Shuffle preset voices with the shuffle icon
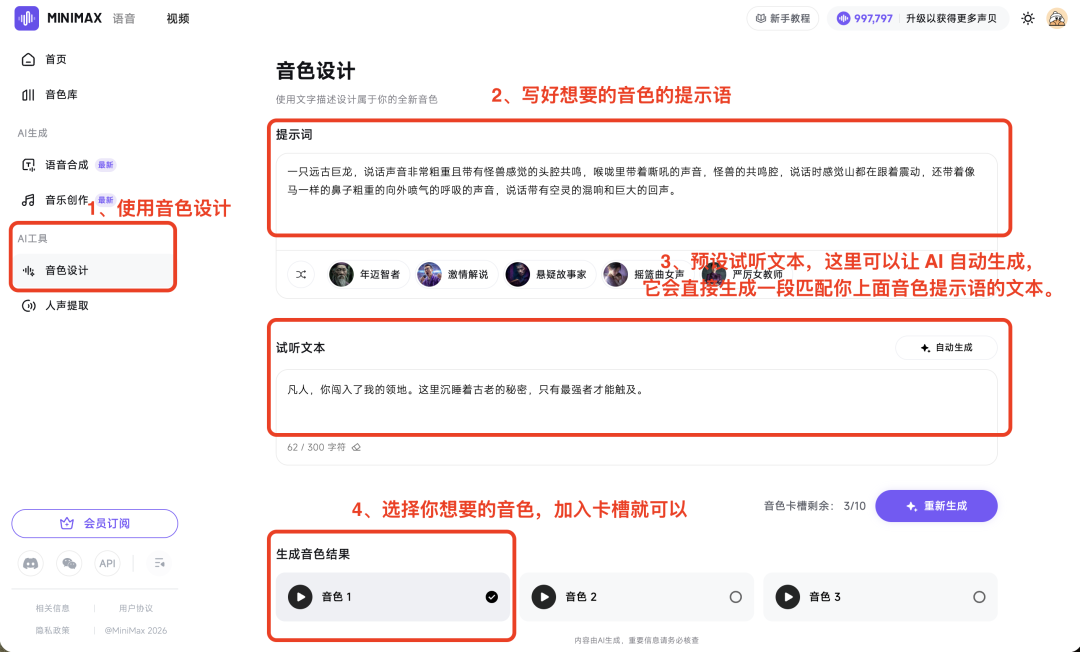Image resolution: width=1080 pixels, height=652 pixels. 301,274
